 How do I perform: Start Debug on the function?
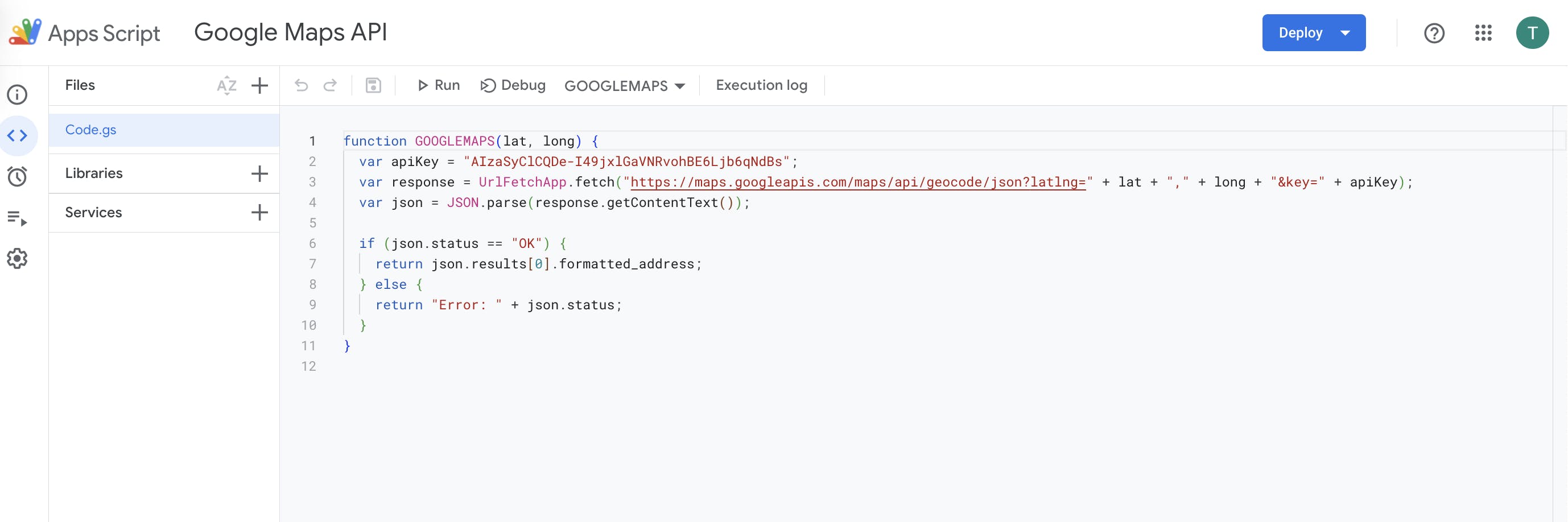513,85
